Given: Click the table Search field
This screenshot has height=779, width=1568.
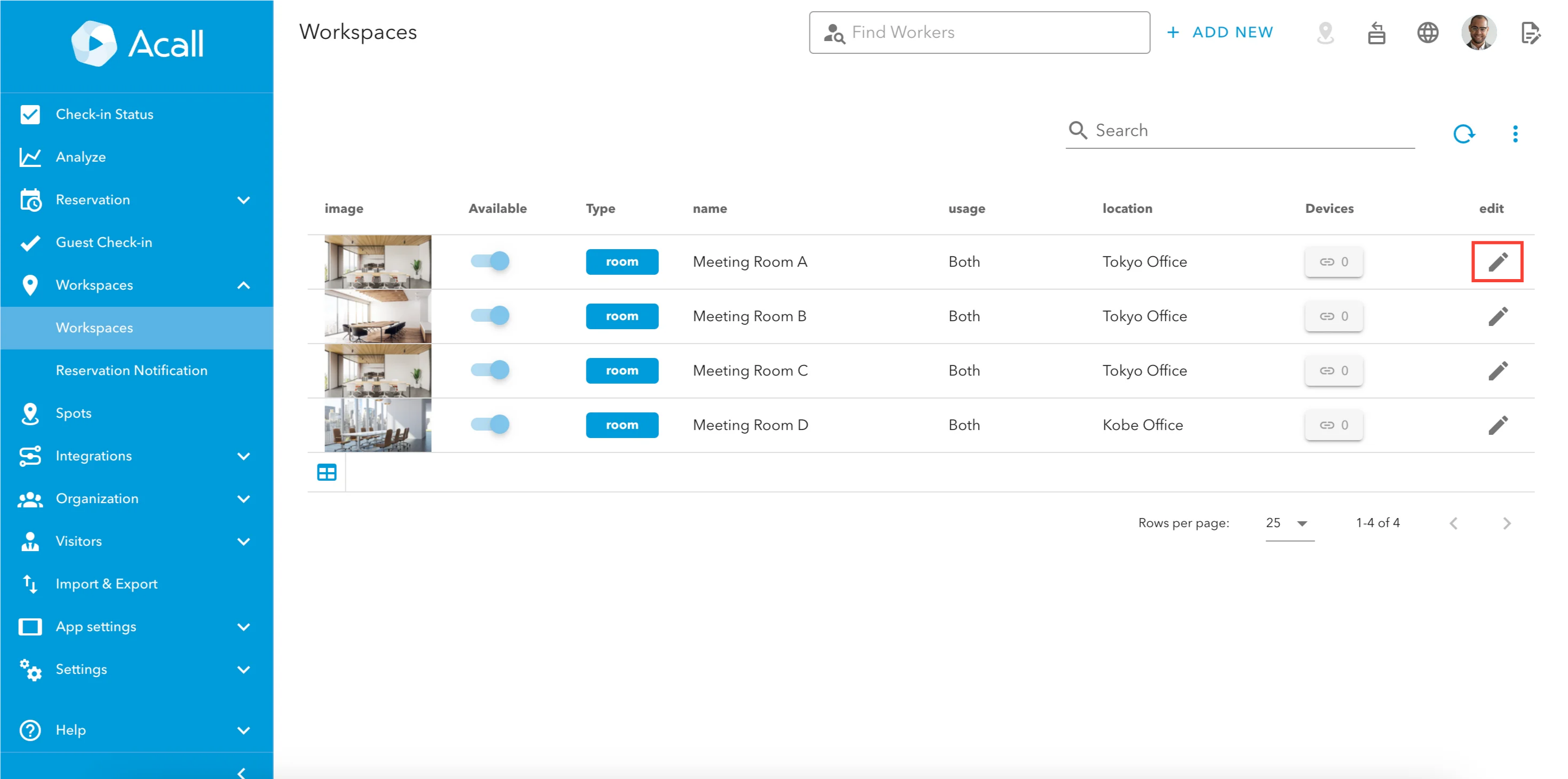Looking at the screenshot, I should coord(1239,130).
